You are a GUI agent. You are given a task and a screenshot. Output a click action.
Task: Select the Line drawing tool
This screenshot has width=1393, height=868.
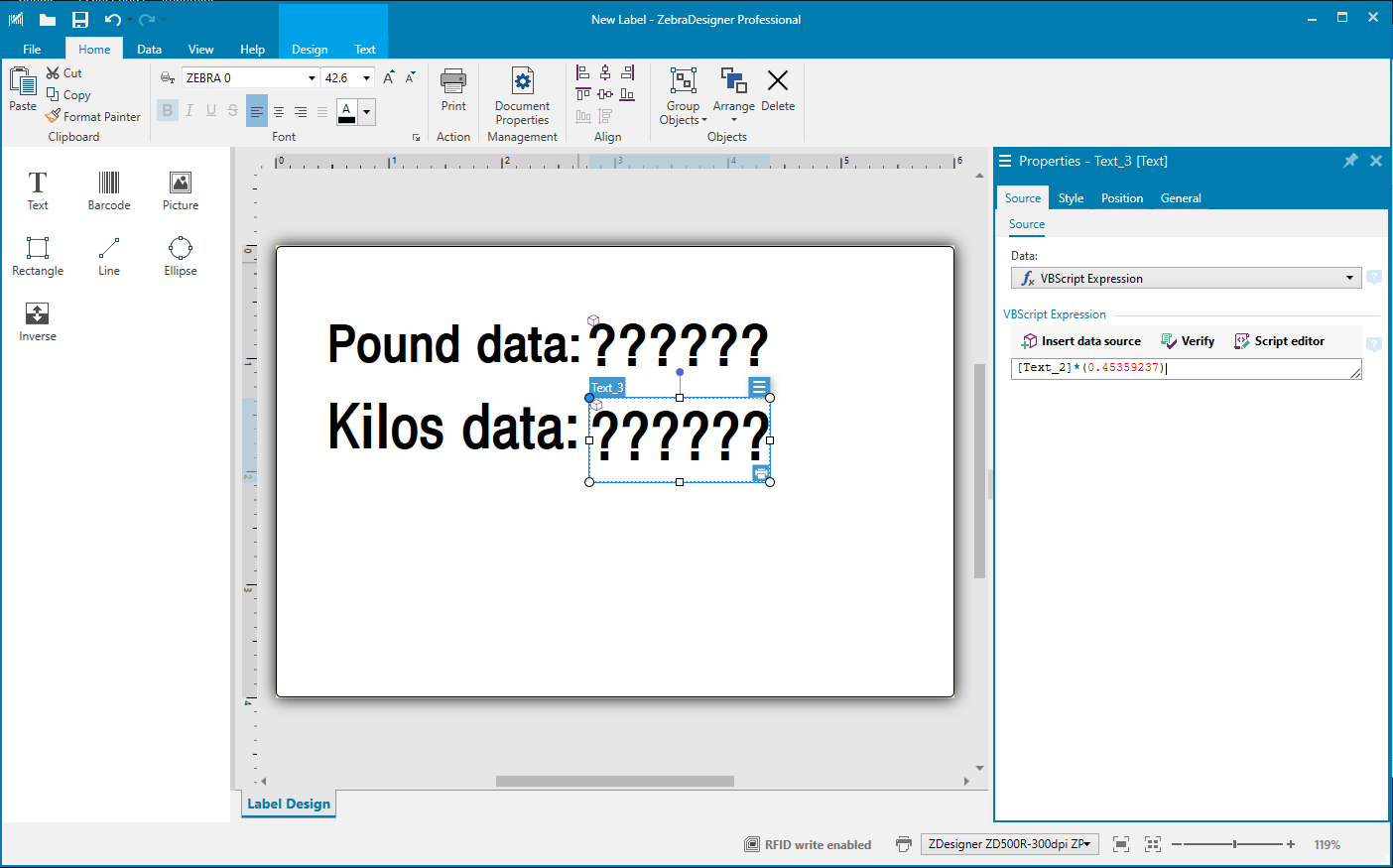[x=109, y=256]
